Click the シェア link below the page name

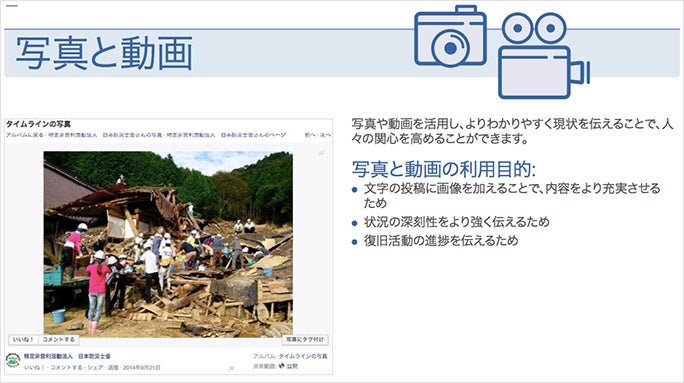pos(95,367)
